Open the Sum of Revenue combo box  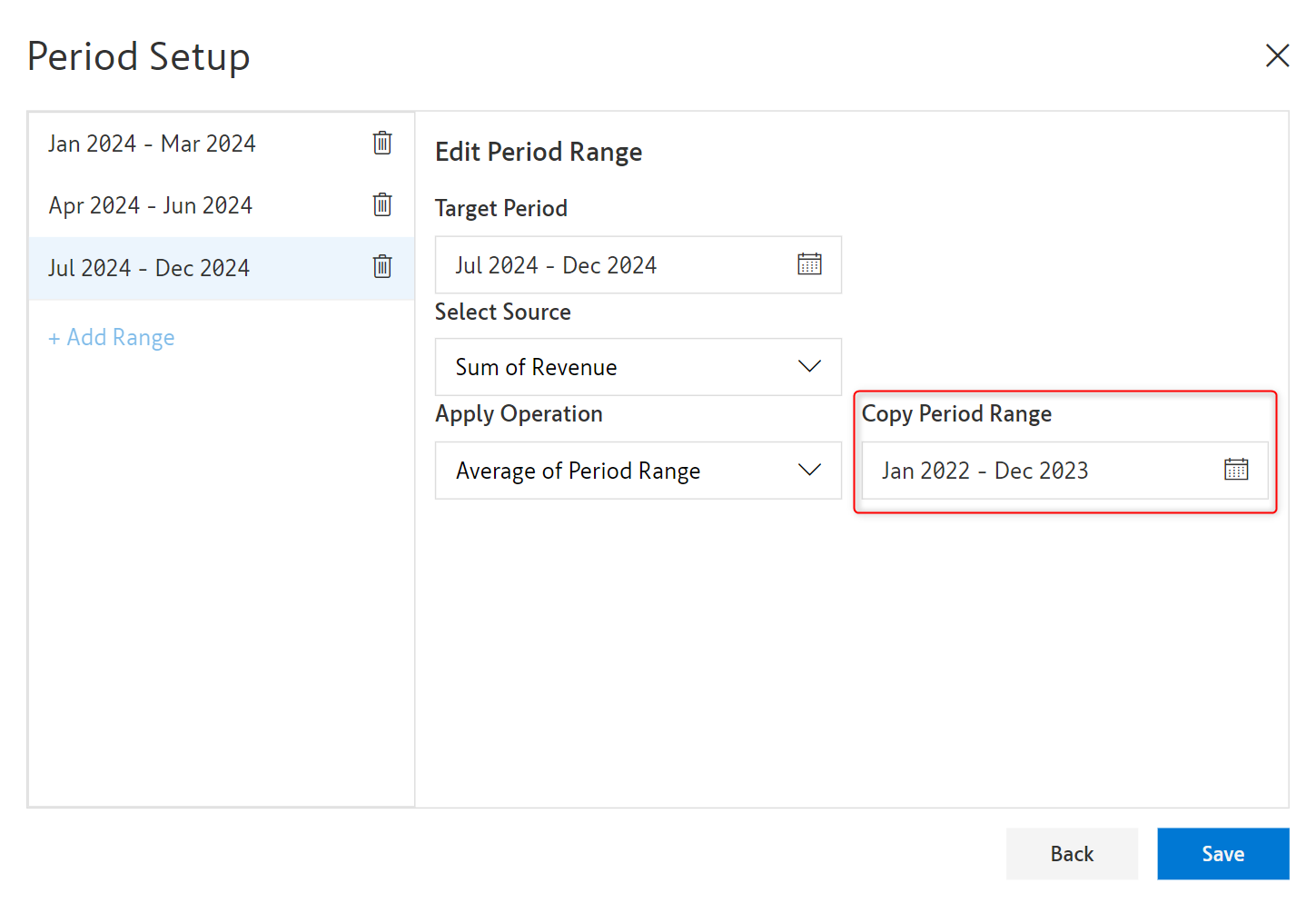[638, 367]
